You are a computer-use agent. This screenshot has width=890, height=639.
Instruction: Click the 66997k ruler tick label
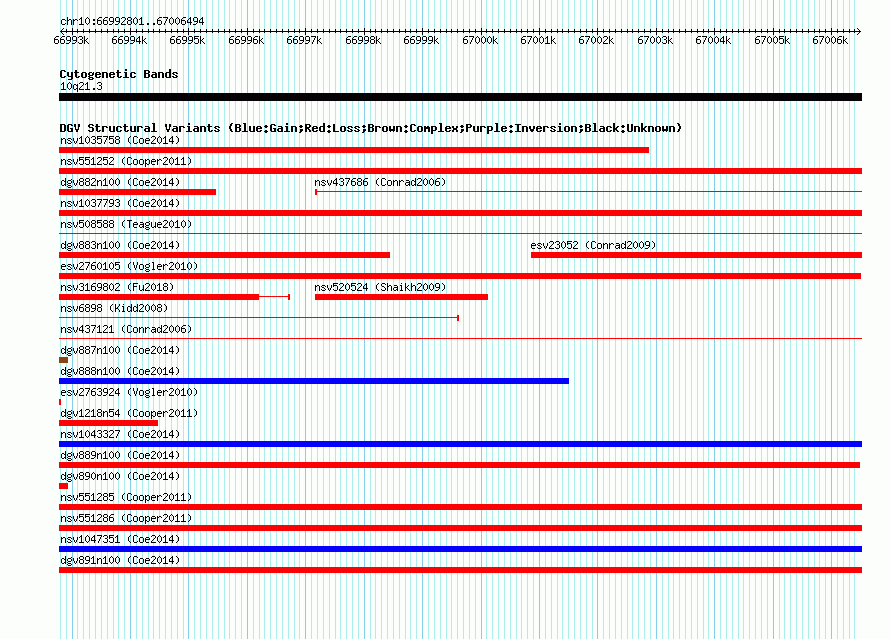click(x=304, y=40)
